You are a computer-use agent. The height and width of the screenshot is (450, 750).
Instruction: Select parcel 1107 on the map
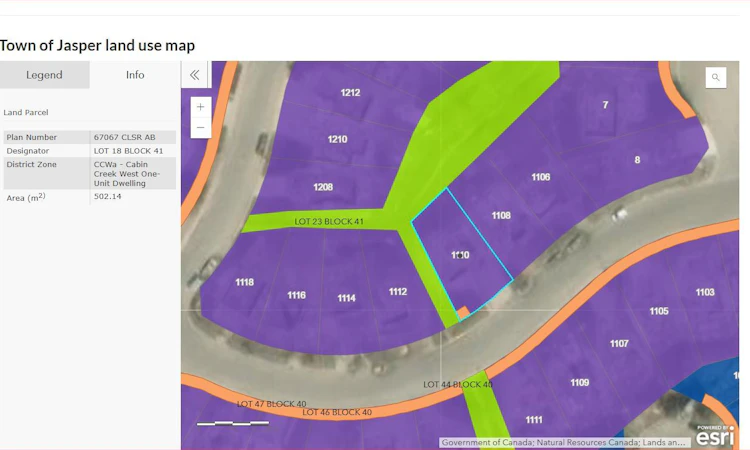pyautogui.click(x=619, y=343)
